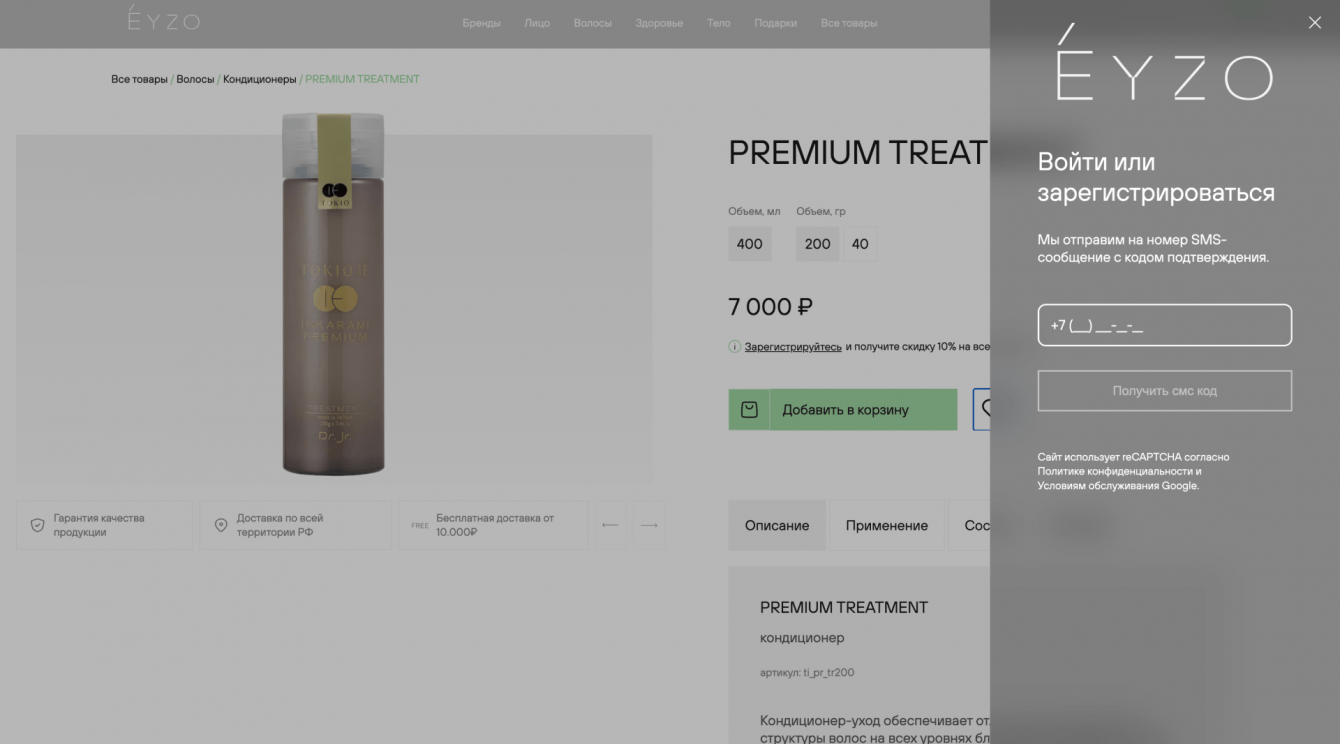Switch to the Применение tab

(887, 525)
